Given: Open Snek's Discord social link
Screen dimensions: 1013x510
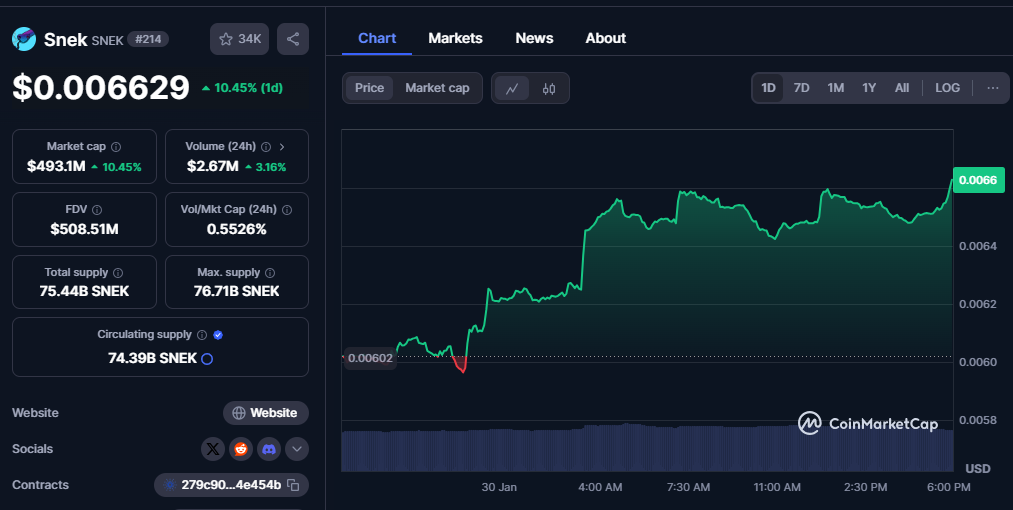Looking at the screenshot, I should pos(269,449).
